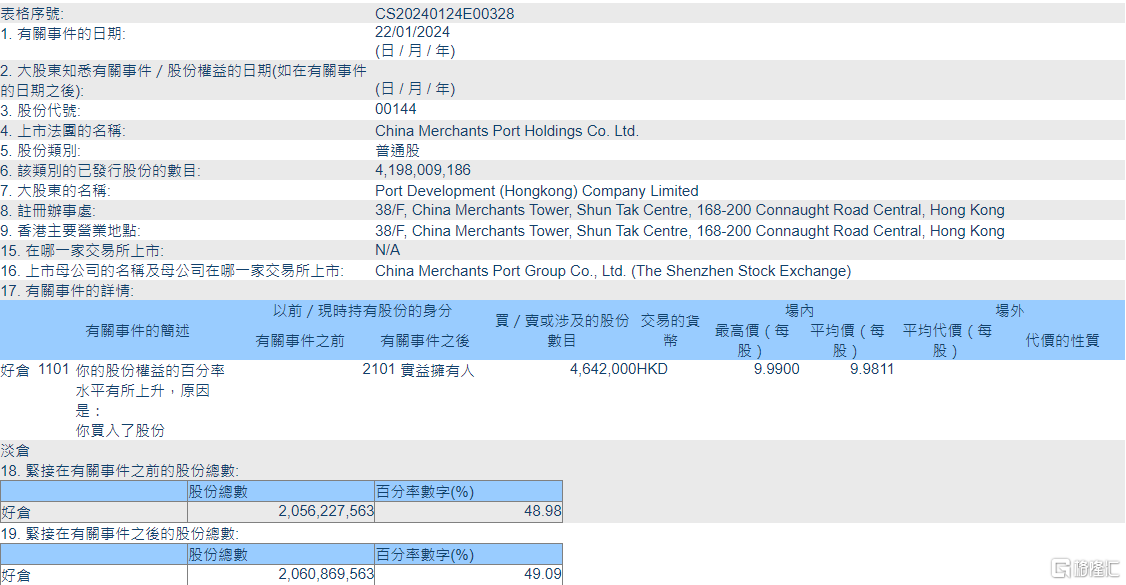Select average price 9.9811
Image resolution: width=1126 pixels, height=585 pixels.
click(872, 369)
